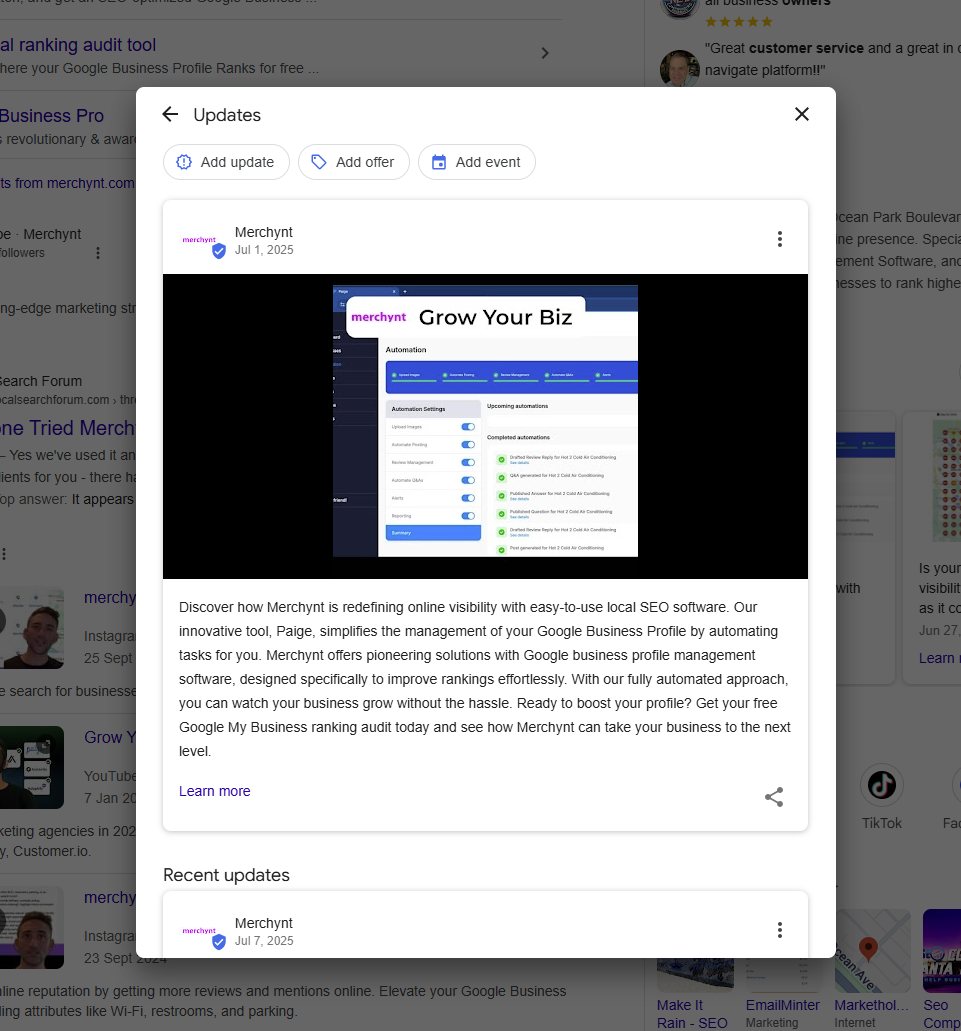Click the Add event button
This screenshot has height=1031, width=961.
click(477, 162)
